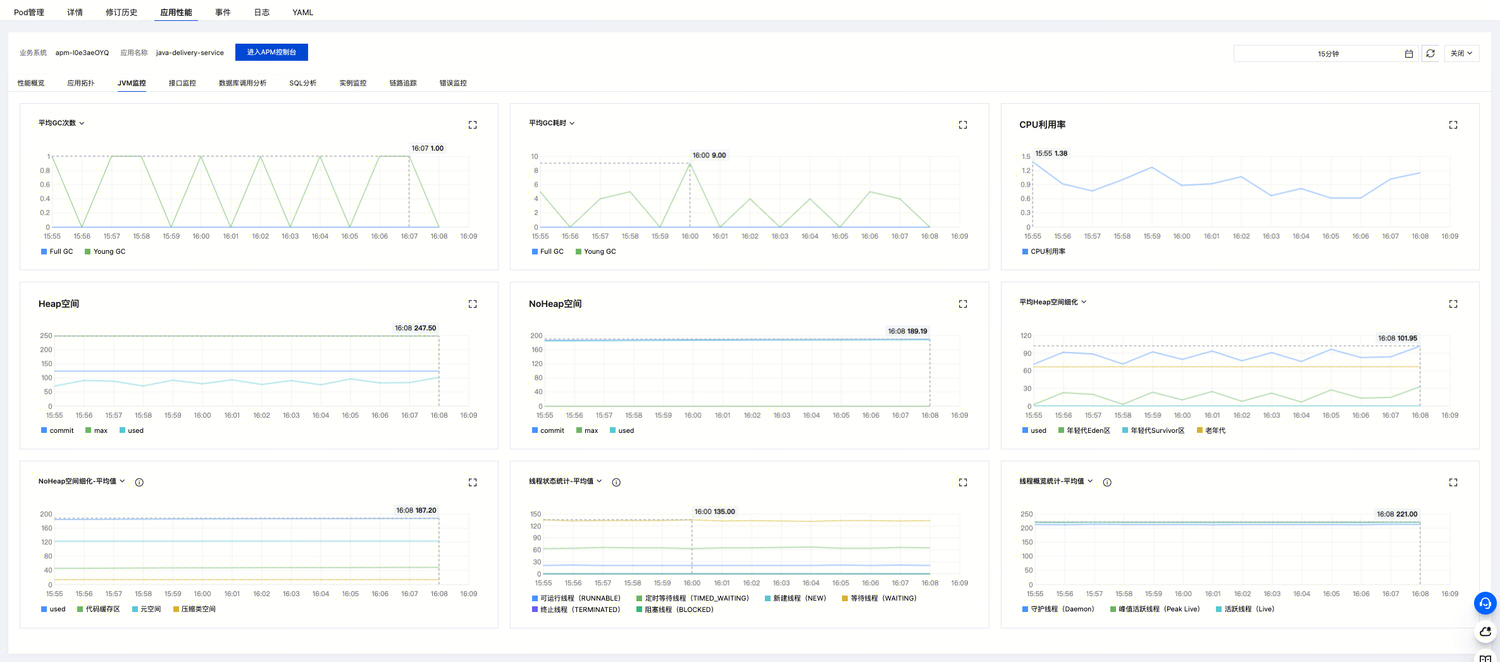Click the floating cloud notification icon
The image size is (1500, 662).
1485,632
